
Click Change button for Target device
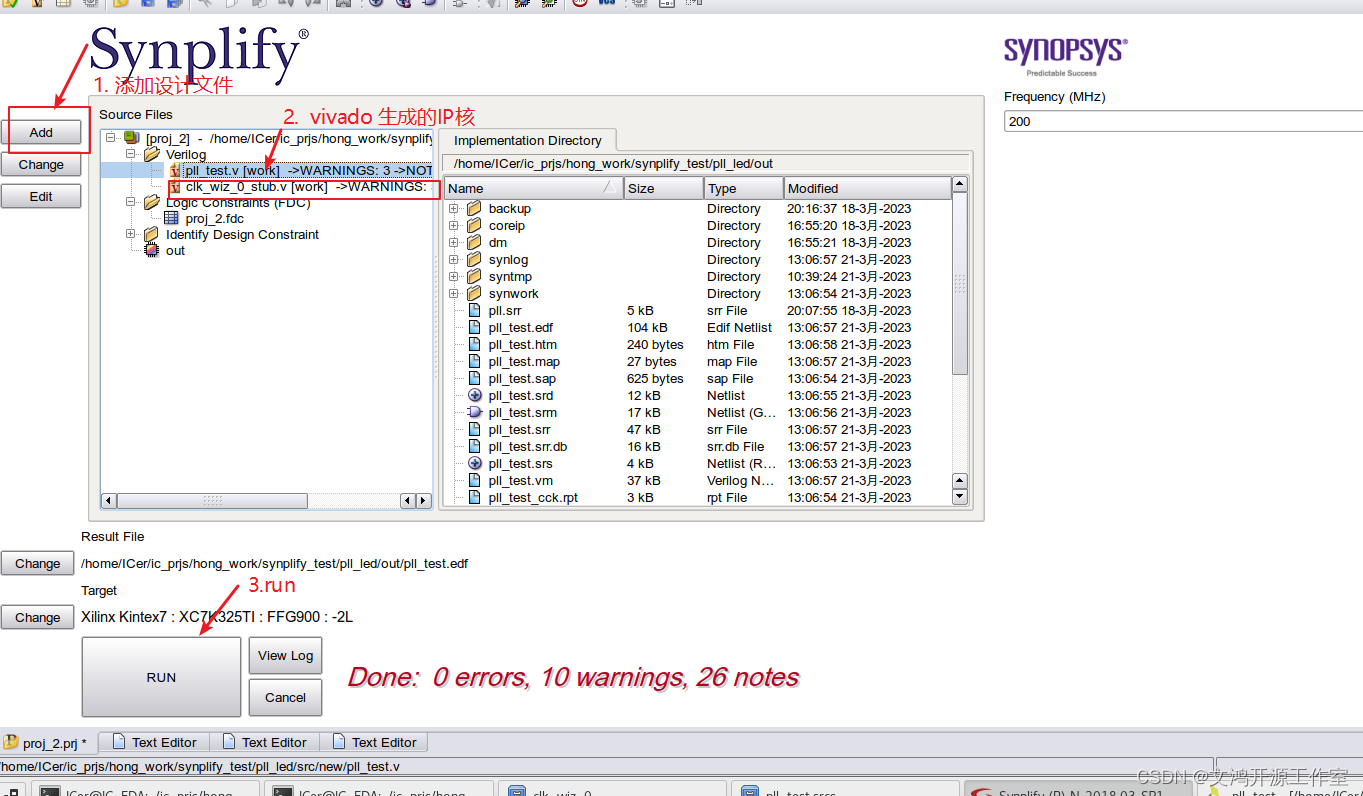[38, 617]
